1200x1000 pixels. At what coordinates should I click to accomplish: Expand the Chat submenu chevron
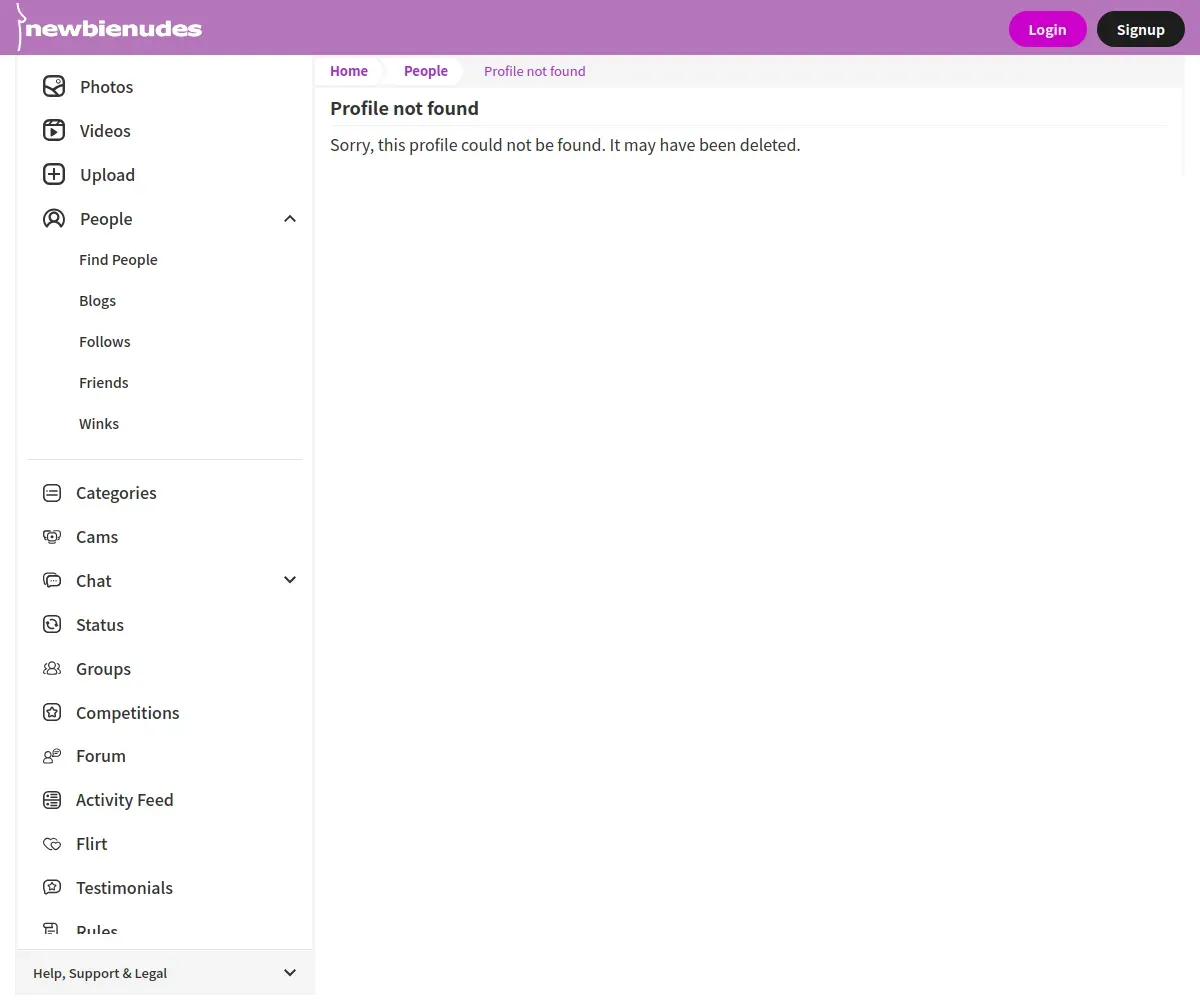[290, 580]
